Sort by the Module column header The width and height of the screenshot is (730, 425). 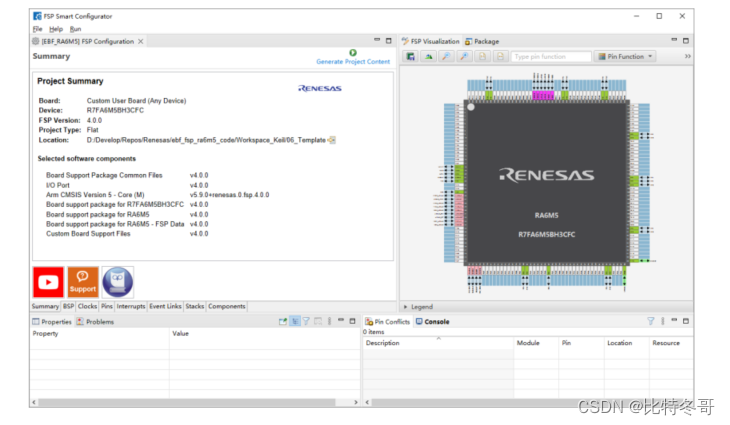tap(536, 343)
